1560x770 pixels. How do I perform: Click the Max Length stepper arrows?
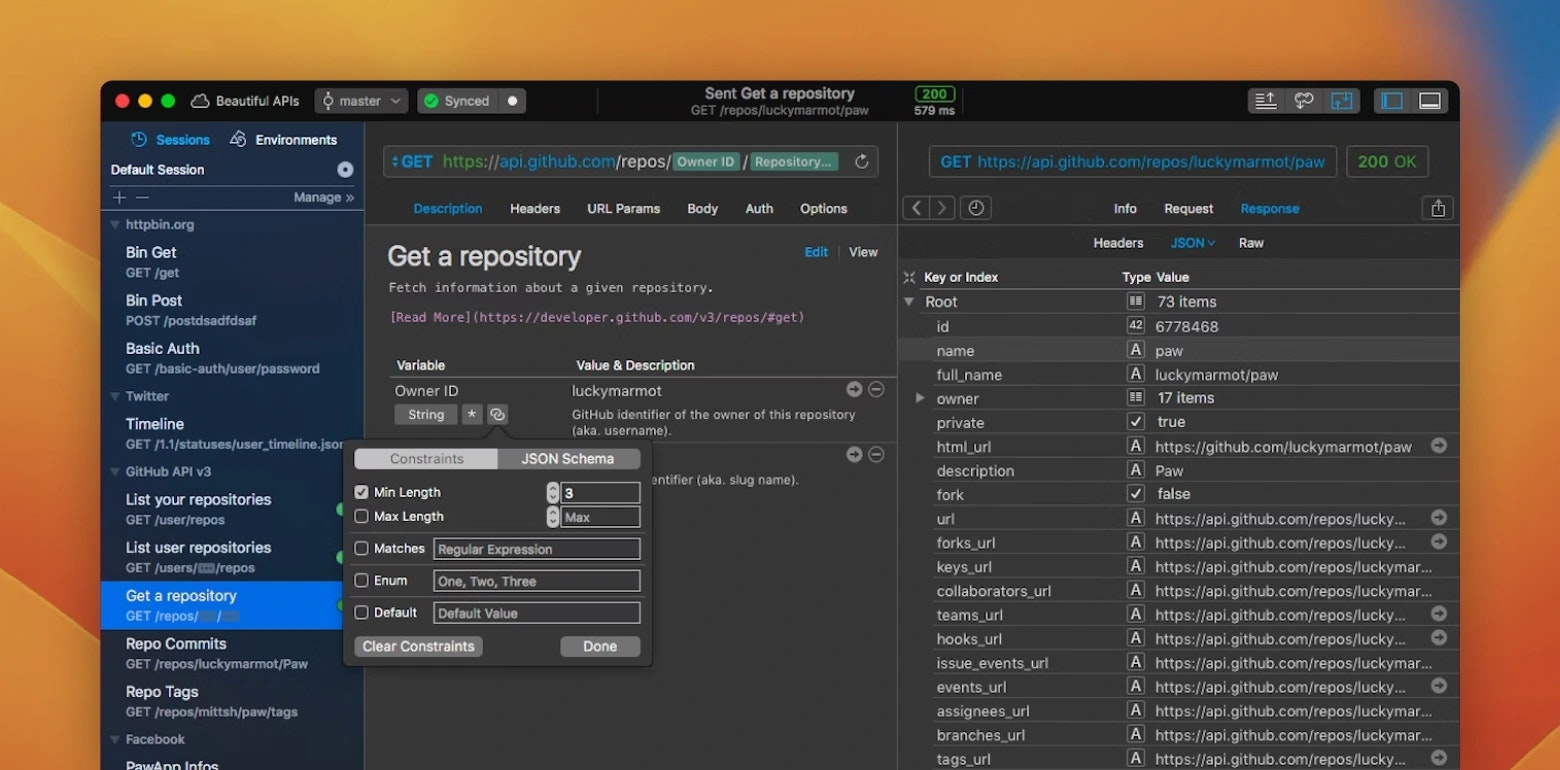coord(553,517)
